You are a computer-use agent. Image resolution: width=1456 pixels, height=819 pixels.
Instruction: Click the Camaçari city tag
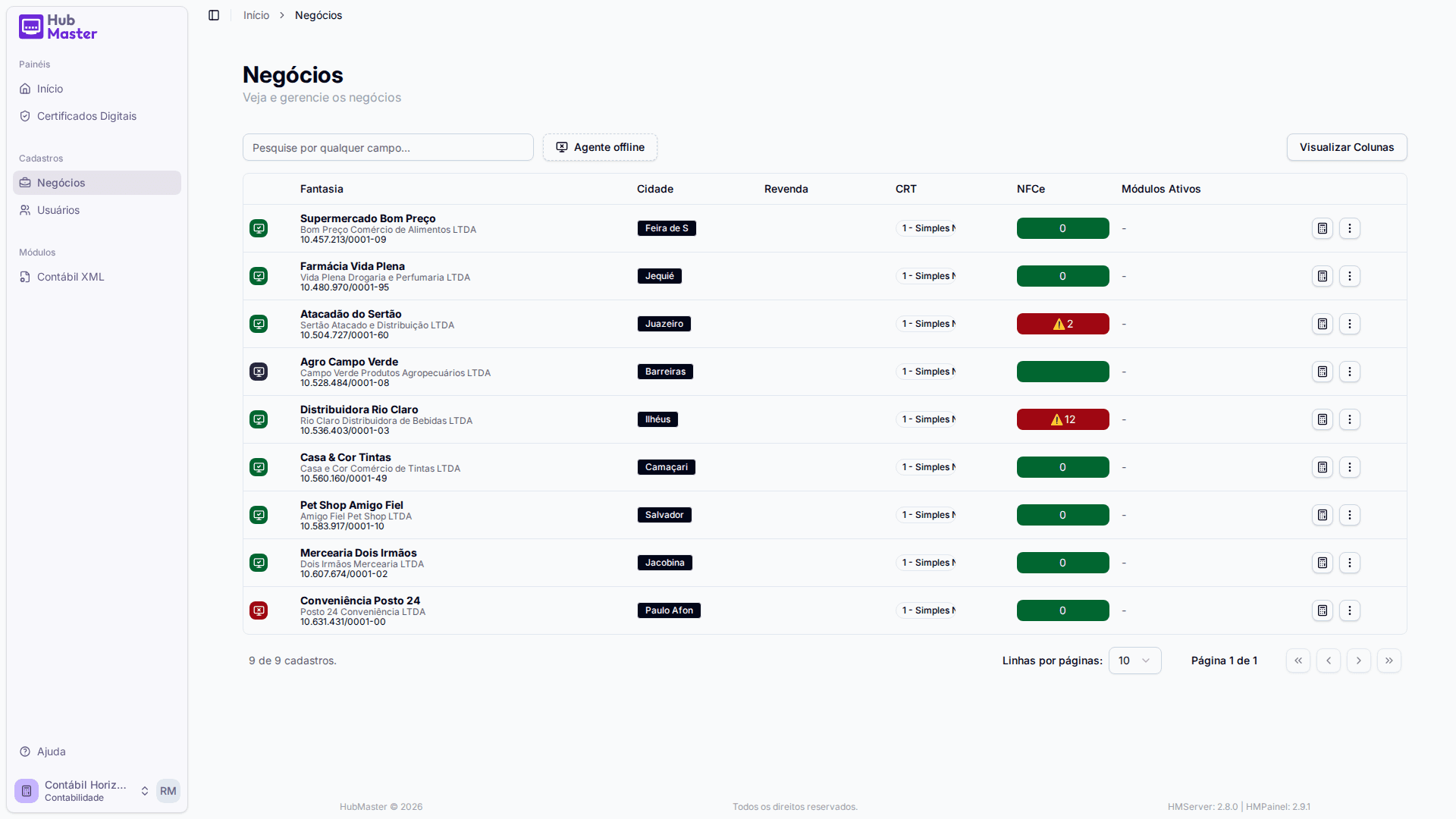pyautogui.click(x=666, y=467)
